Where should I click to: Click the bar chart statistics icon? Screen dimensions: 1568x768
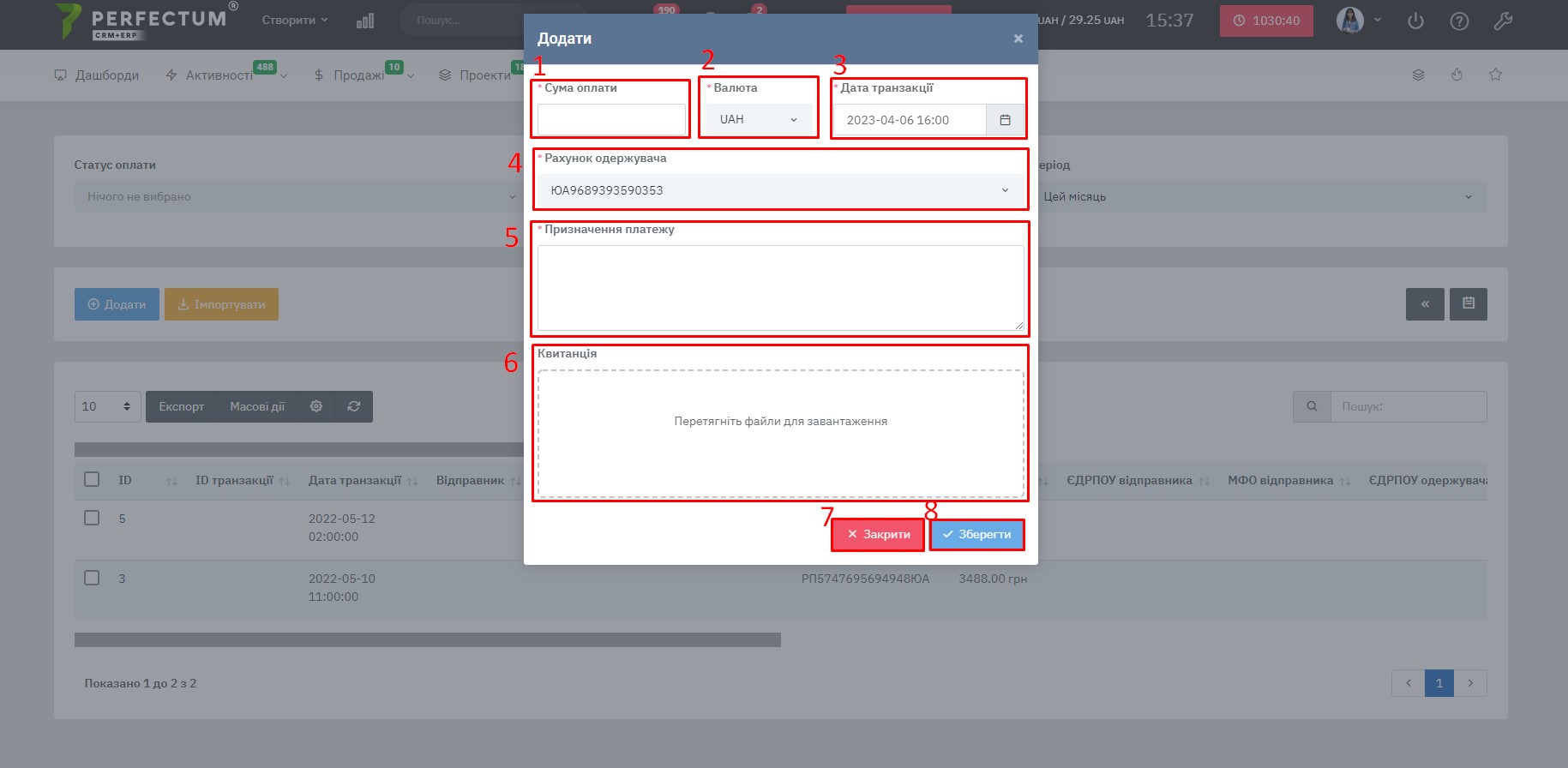pos(365,21)
